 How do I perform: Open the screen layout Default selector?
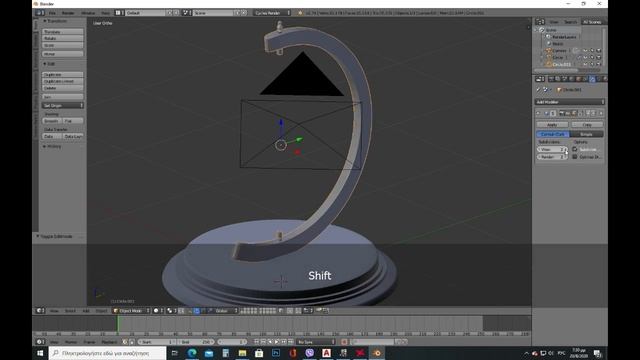[x=146, y=13]
